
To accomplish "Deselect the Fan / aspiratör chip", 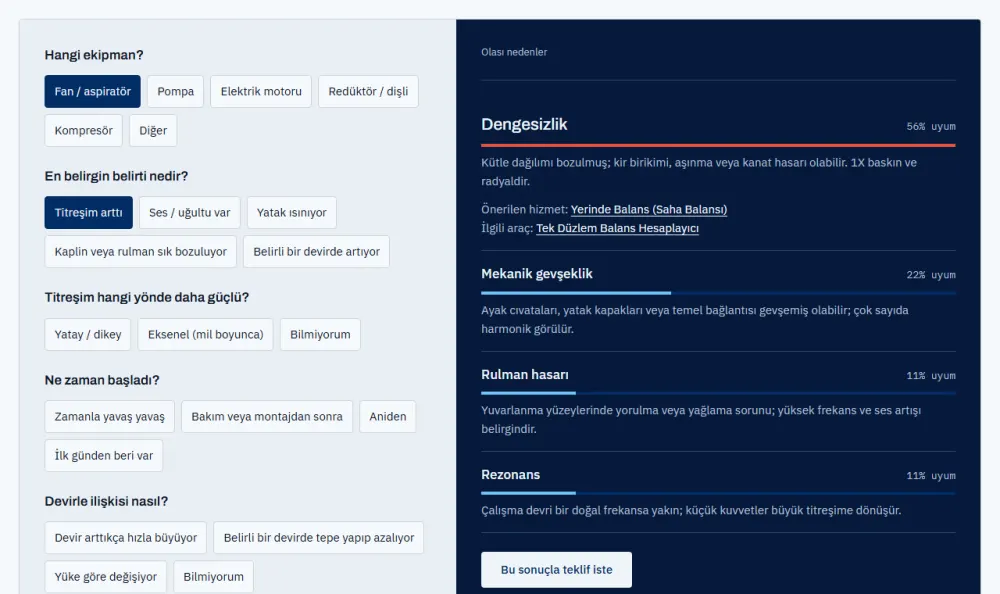I will pos(92,91).
